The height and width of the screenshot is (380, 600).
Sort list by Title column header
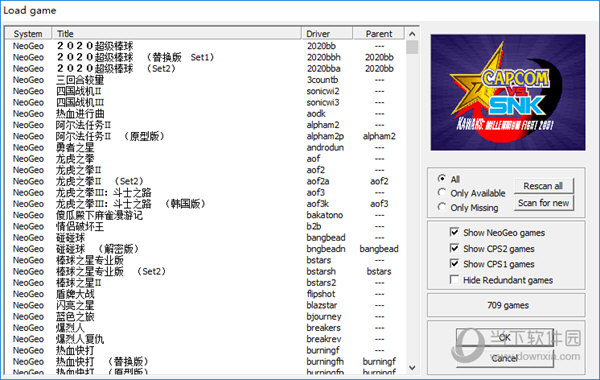coord(176,34)
